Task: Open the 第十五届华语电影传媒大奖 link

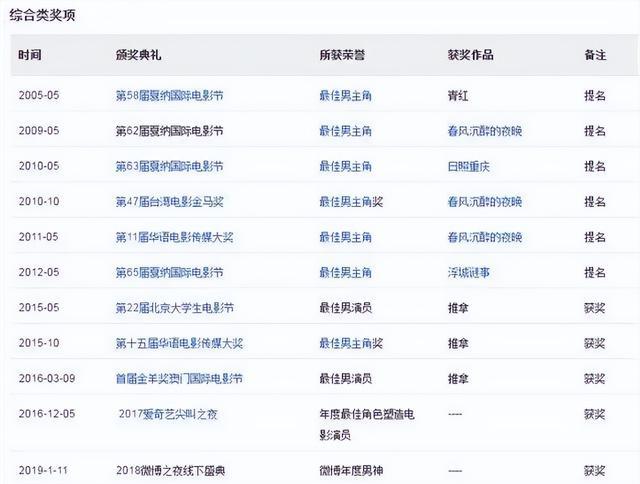Action: [179, 343]
